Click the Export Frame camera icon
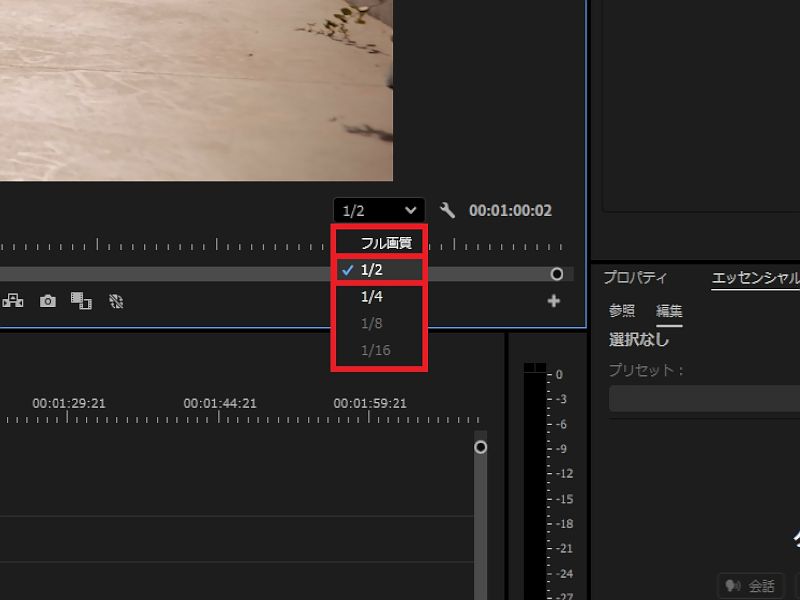The image size is (800, 600). pos(47,301)
